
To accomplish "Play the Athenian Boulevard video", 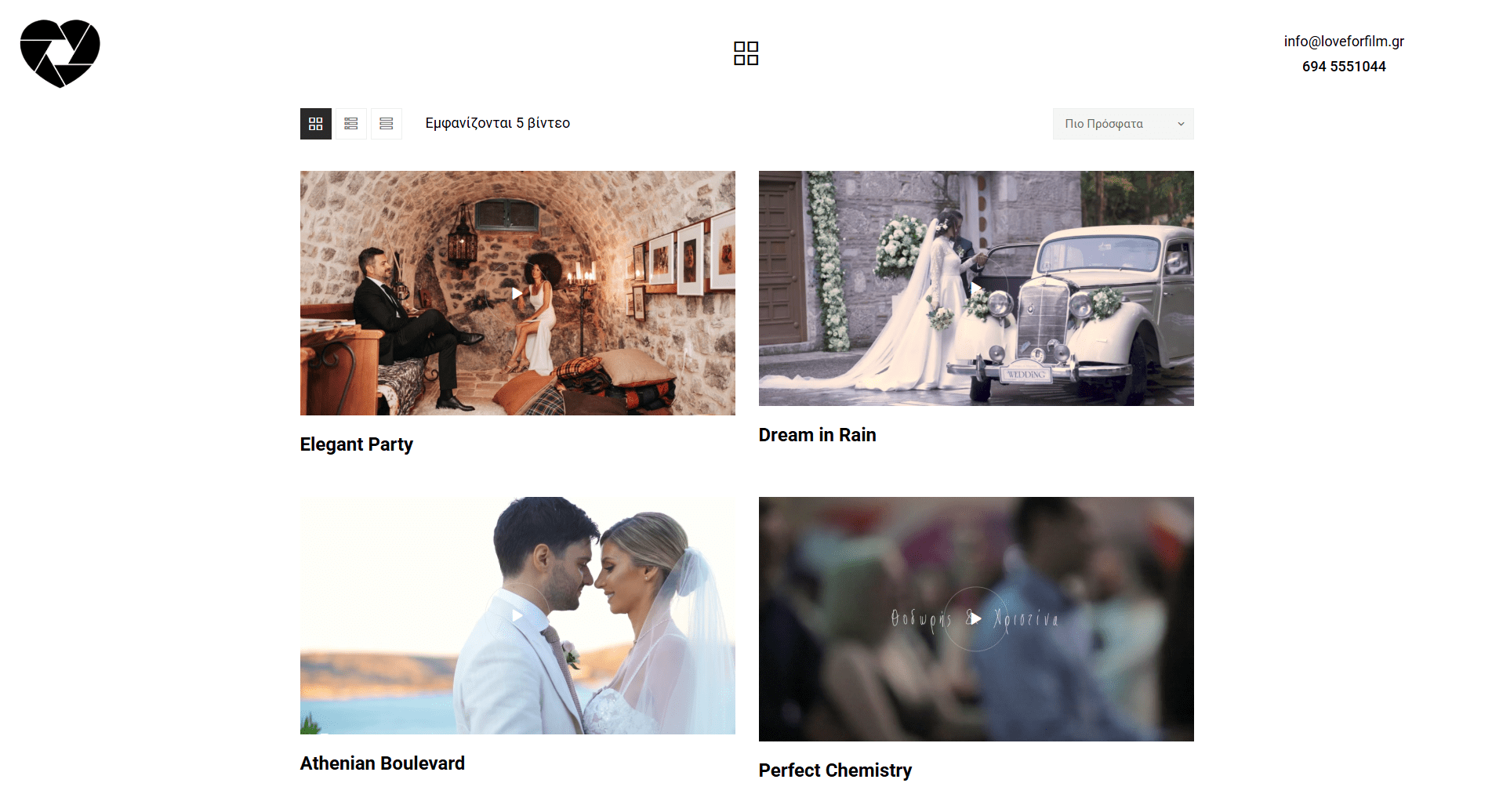I will click(x=517, y=616).
